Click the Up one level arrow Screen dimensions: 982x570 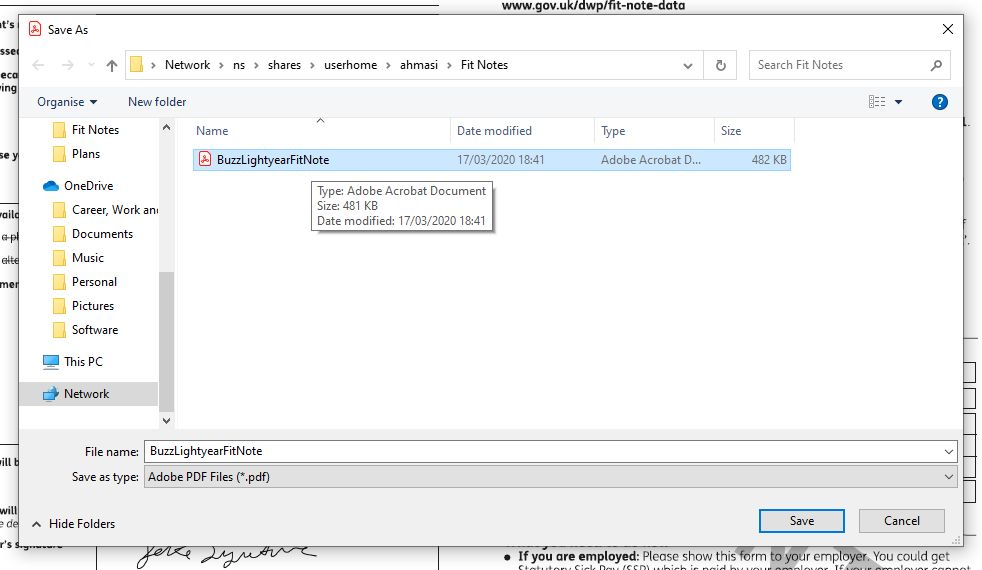coord(112,66)
